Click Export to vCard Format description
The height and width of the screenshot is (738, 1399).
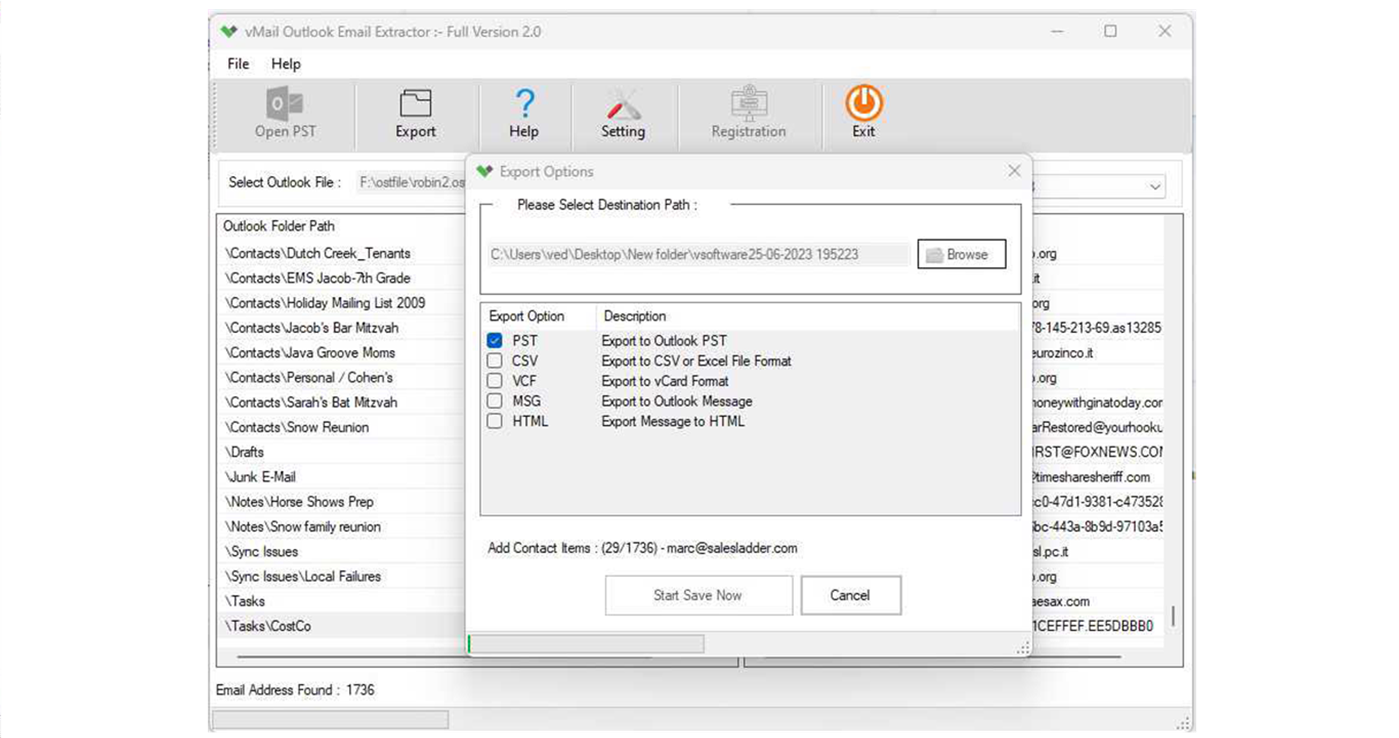[665, 381]
